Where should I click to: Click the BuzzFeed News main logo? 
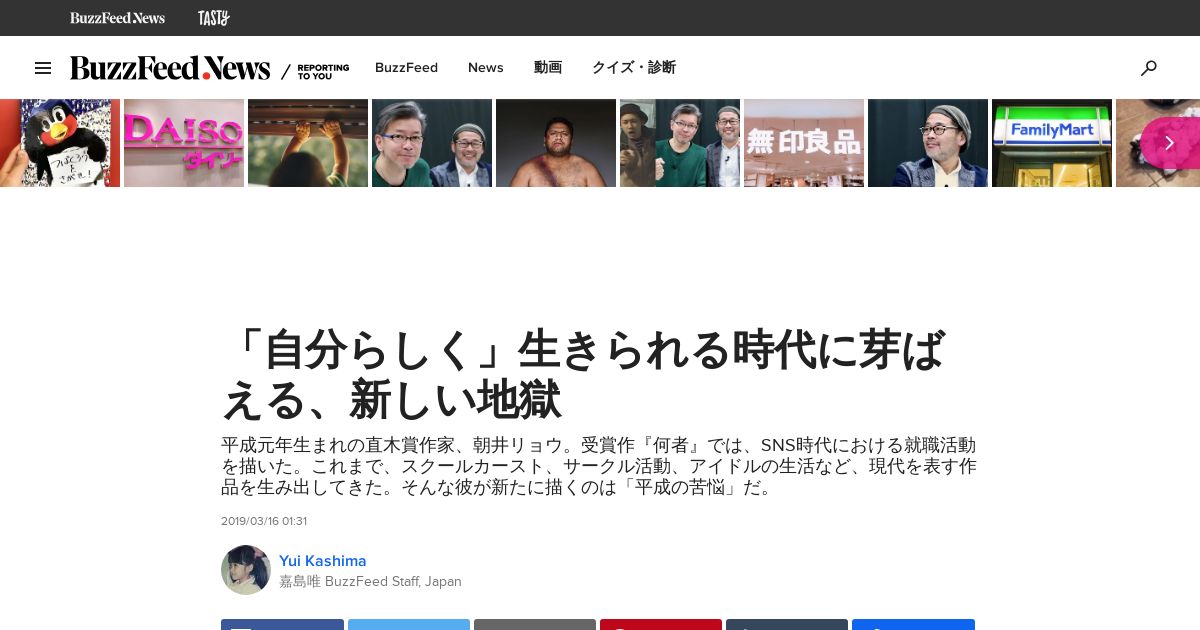pyautogui.click(x=170, y=68)
